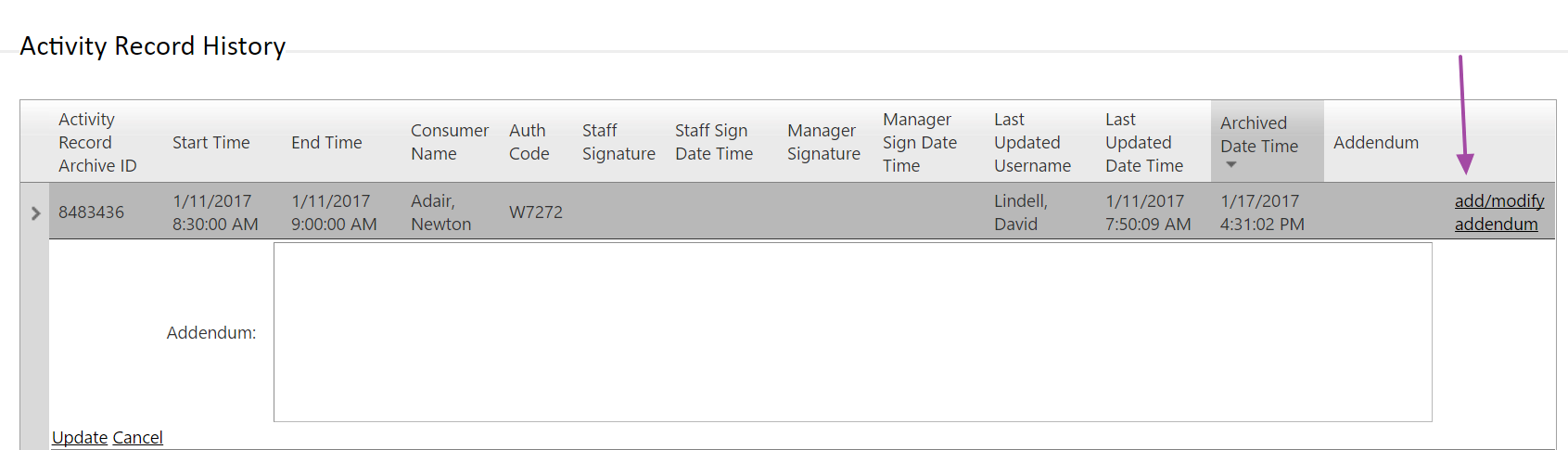Screen dimensions: 1568x450
Task: Toggle the Archived Date Time sort arrow
Action: [x=1231, y=165]
